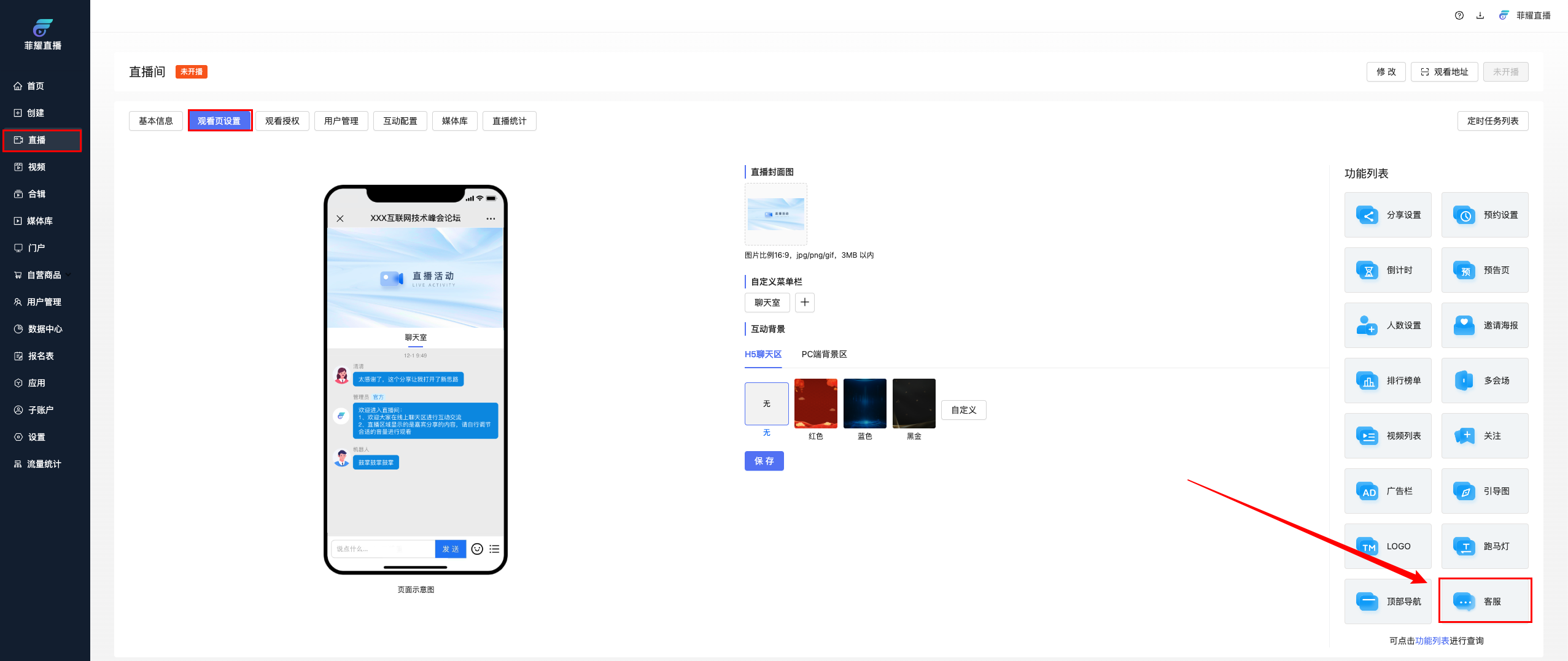This screenshot has height=661, width=1568.
Task: Open the 广告栏 AD banner icon
Action: (x=1367, y=492)
